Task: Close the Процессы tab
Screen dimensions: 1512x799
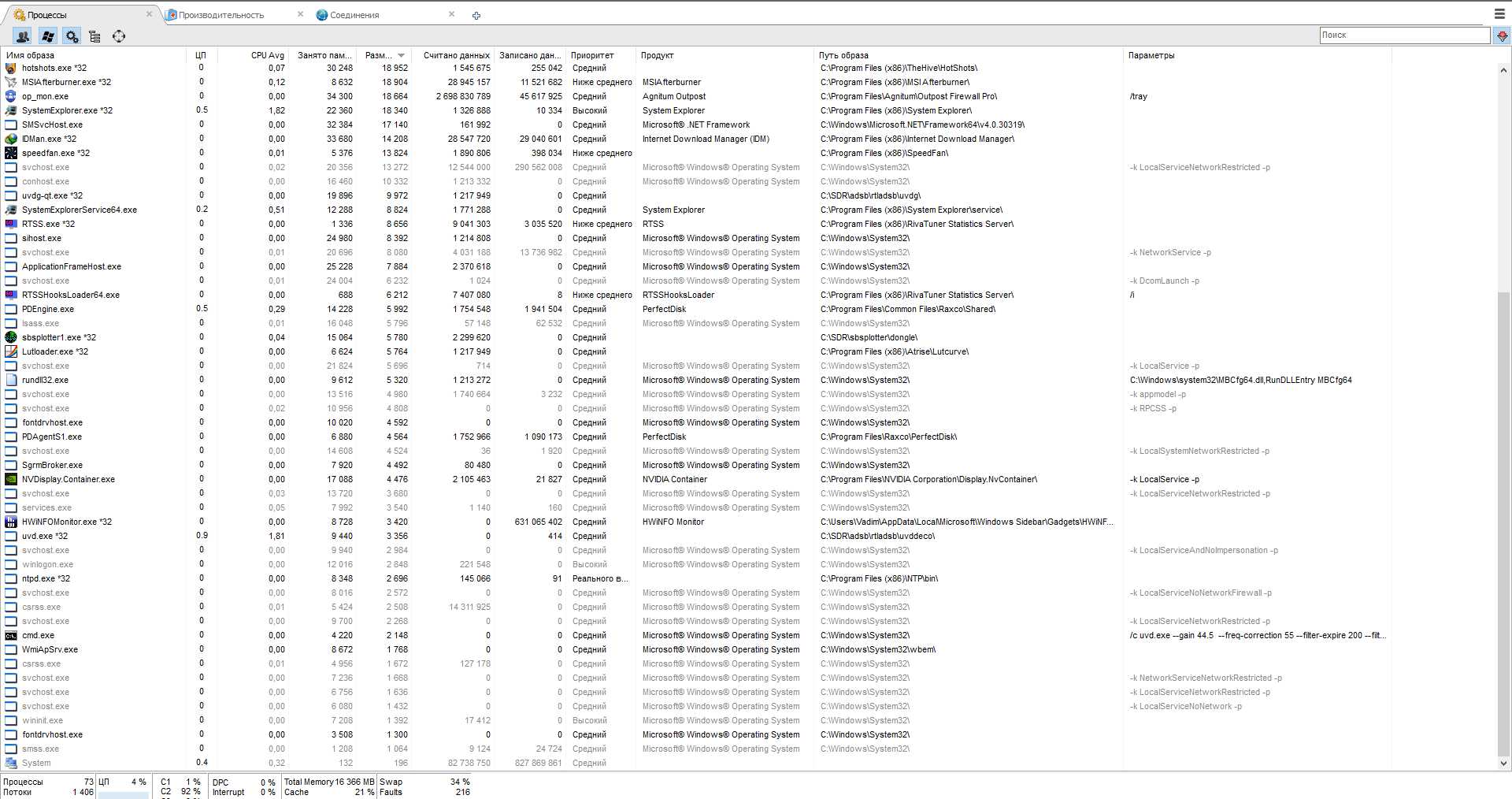Action: 150,14
